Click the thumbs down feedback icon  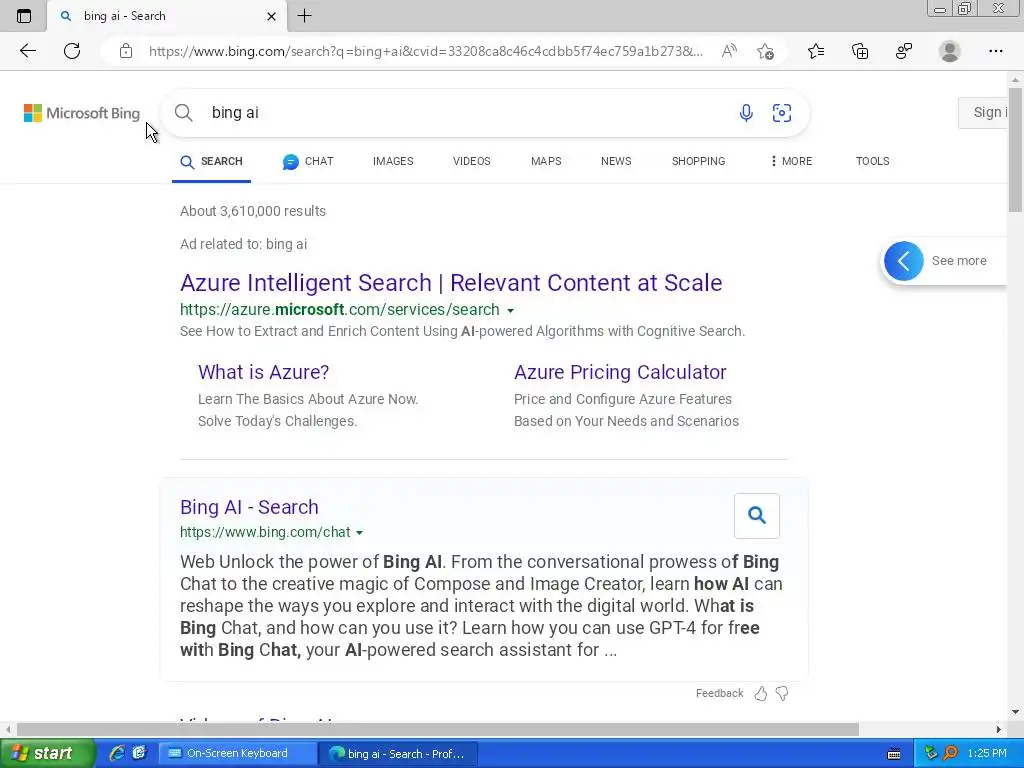pos(782,693)
